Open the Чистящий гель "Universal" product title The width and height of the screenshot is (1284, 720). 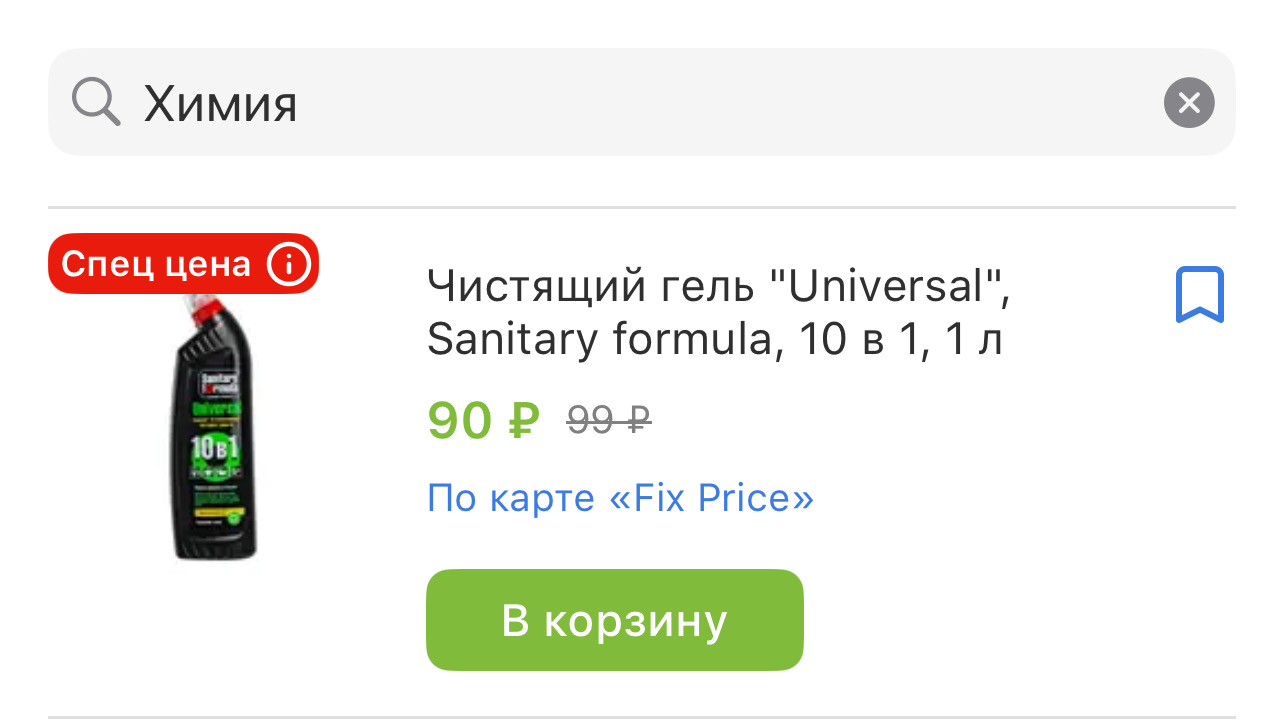(x=718, y=289)
